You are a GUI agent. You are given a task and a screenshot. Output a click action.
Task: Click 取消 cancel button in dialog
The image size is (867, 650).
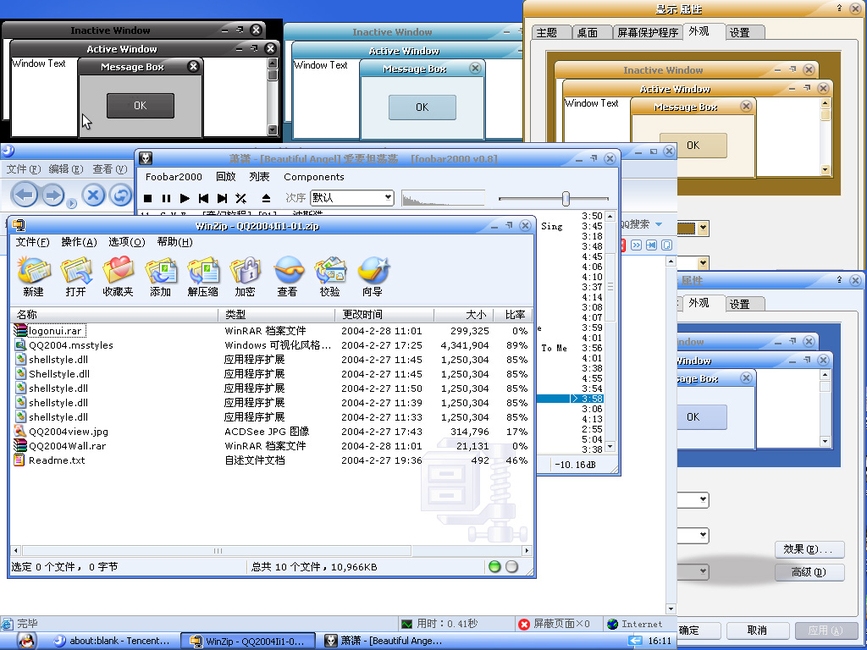757,631
